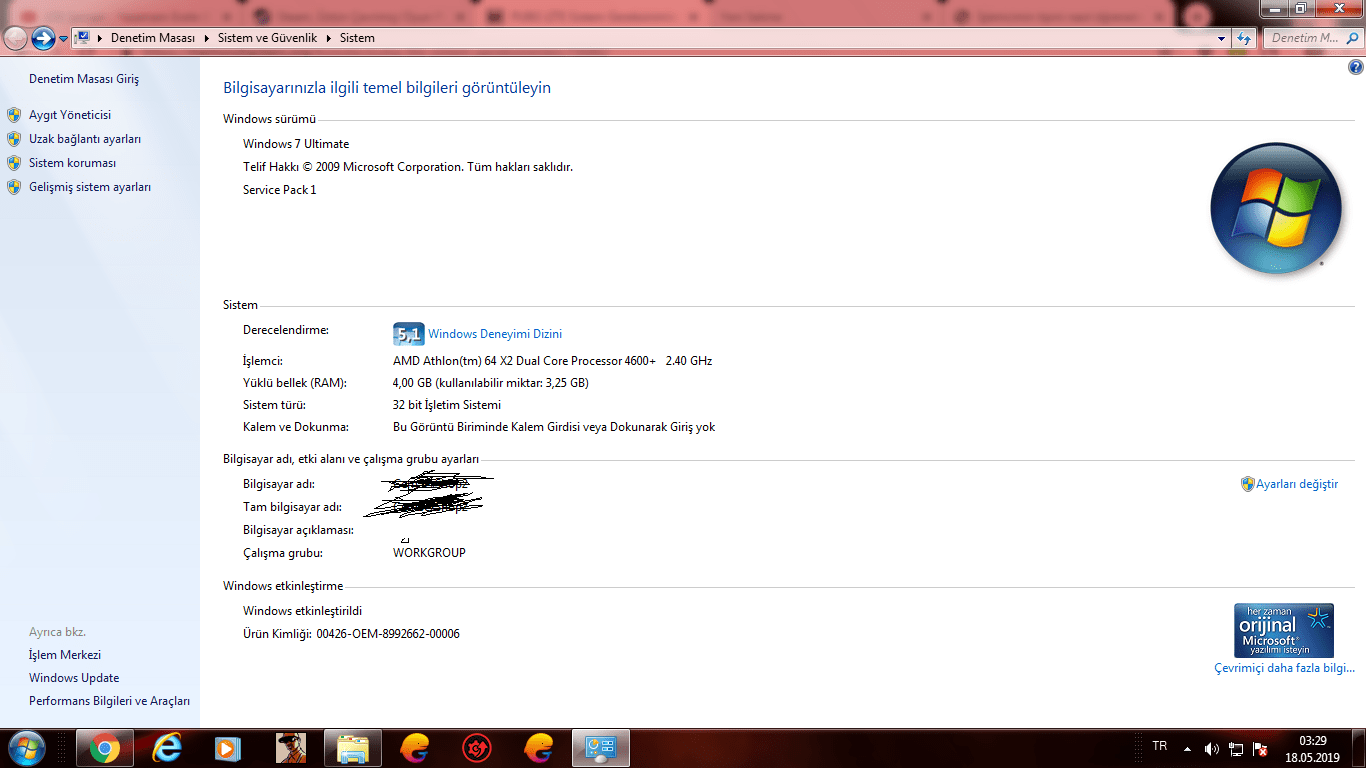
Task: Refresh the page with the address bar button
Action: pos(1244,39)
